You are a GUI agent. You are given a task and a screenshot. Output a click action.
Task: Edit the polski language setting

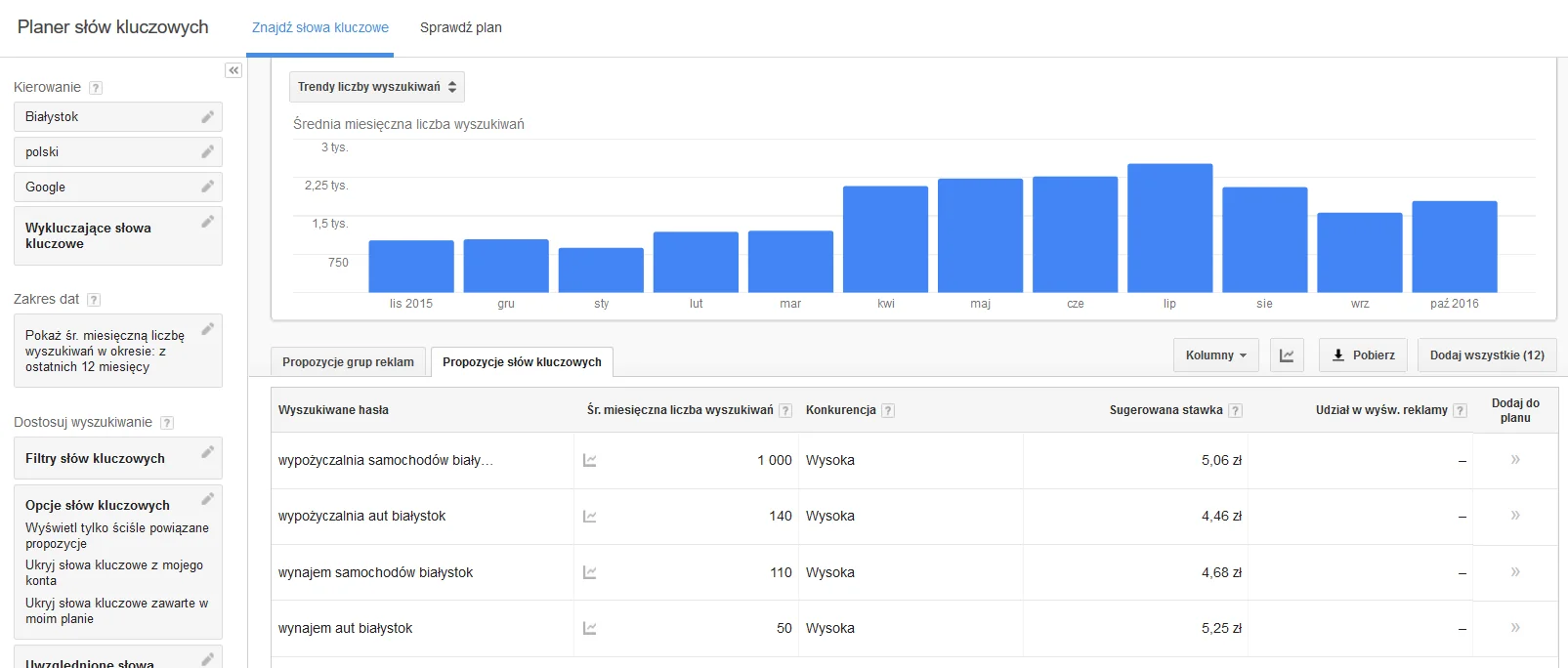click(207, 152)
